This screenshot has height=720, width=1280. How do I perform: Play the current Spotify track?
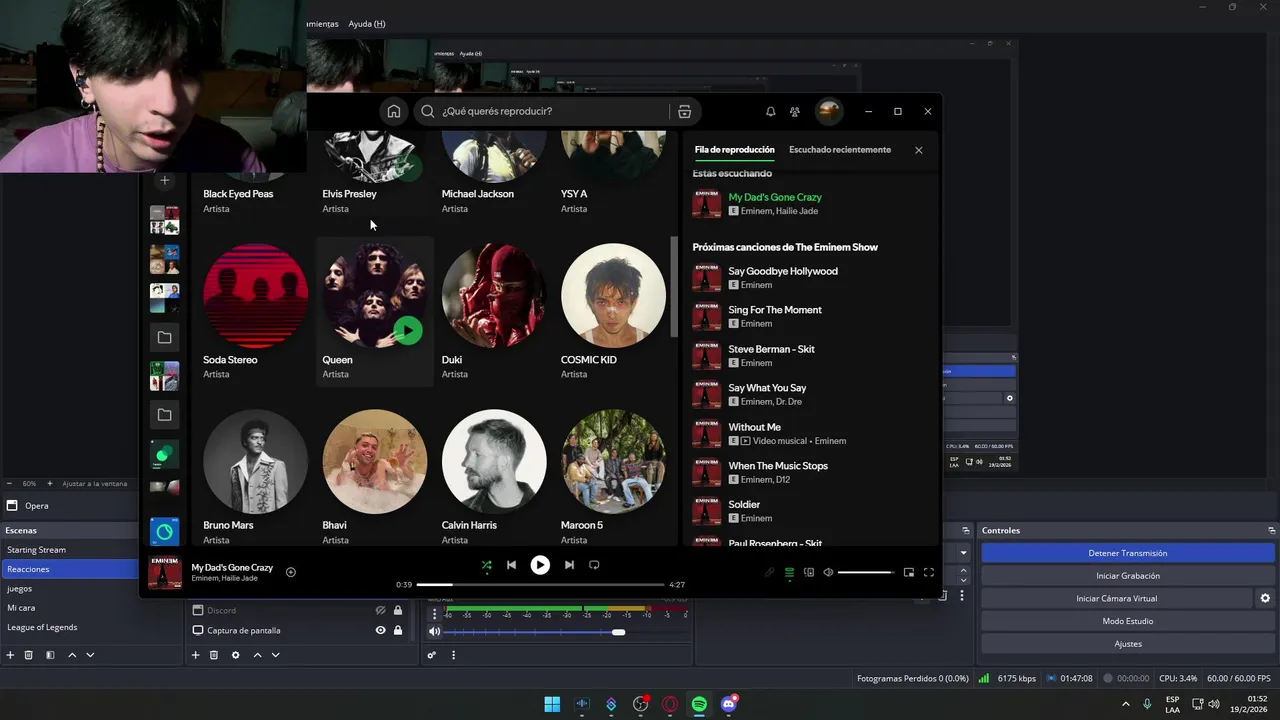point(540,565)
